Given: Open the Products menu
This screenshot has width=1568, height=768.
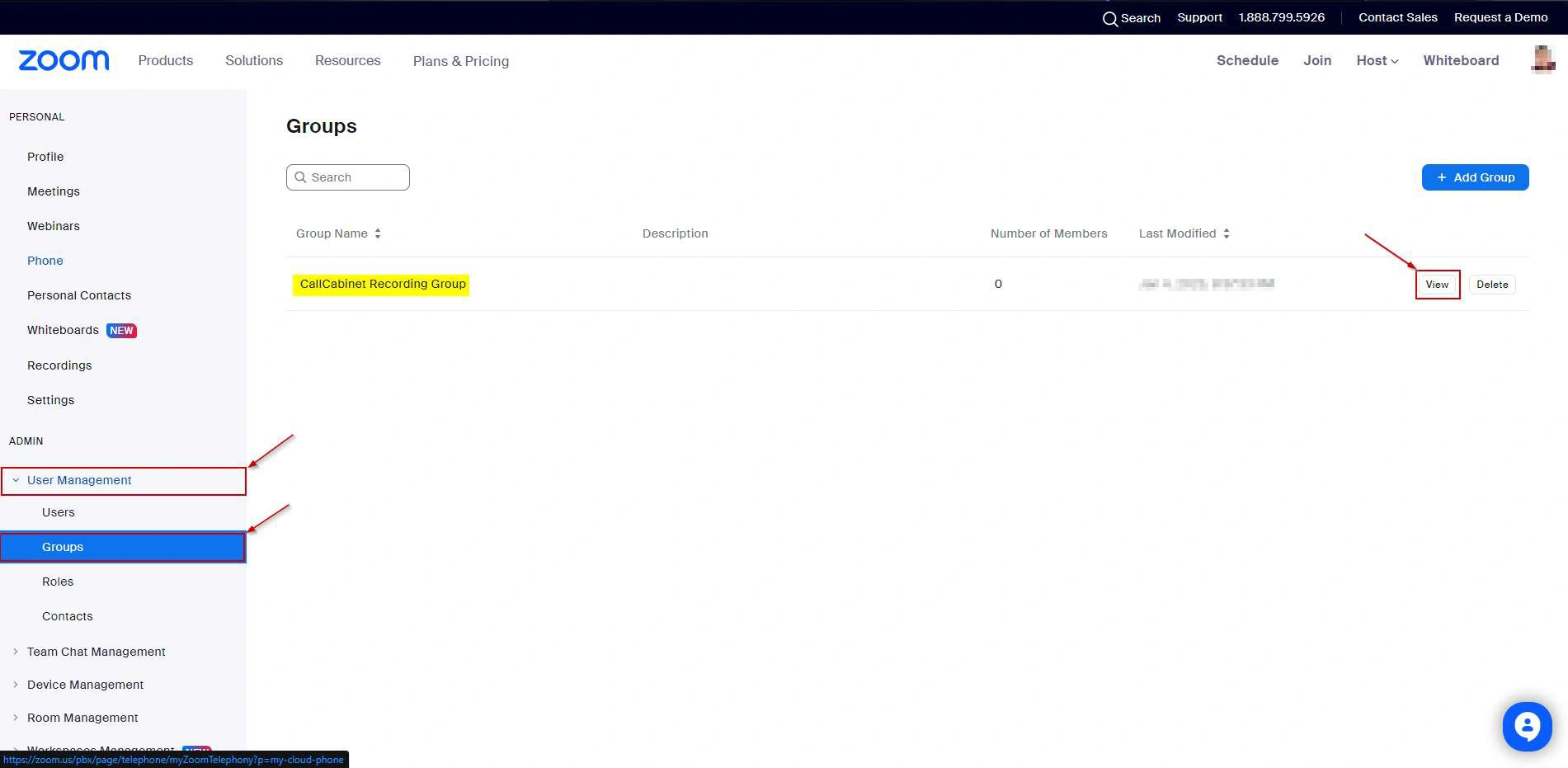Looking at the screenshot, I should pyautogui.click(x=165, y=60).
